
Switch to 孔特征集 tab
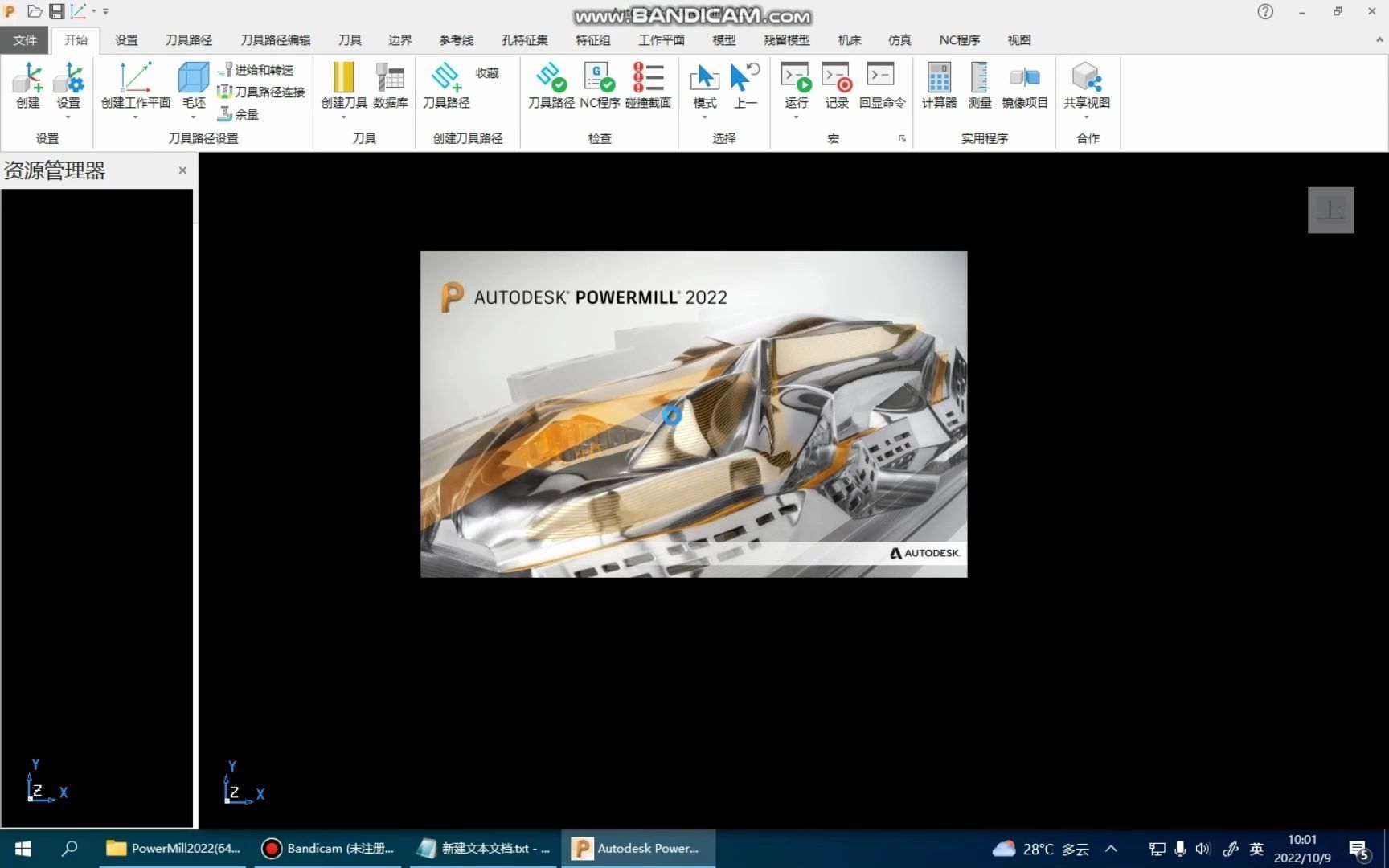pyautogui.click(x=525, y=40)
